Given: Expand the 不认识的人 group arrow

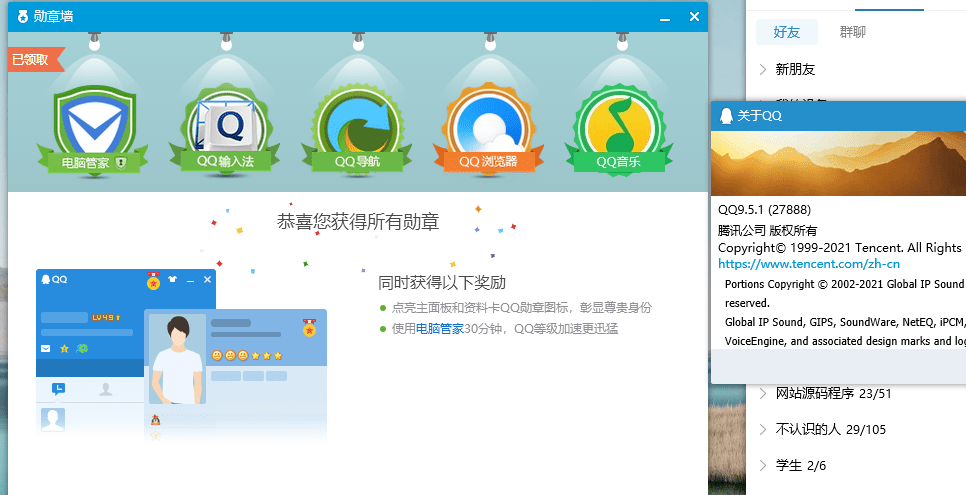Looking at the screenshot, I should [x=763, y=429].
